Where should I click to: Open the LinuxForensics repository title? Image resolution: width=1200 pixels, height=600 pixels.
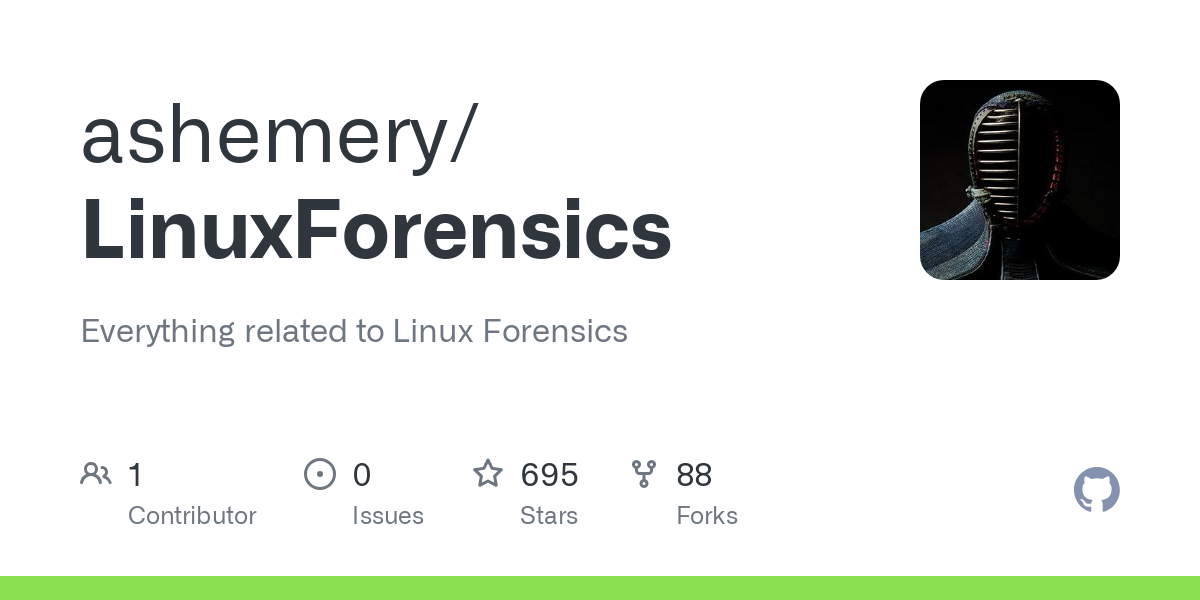pyautogui.click(x=376, y=230)
